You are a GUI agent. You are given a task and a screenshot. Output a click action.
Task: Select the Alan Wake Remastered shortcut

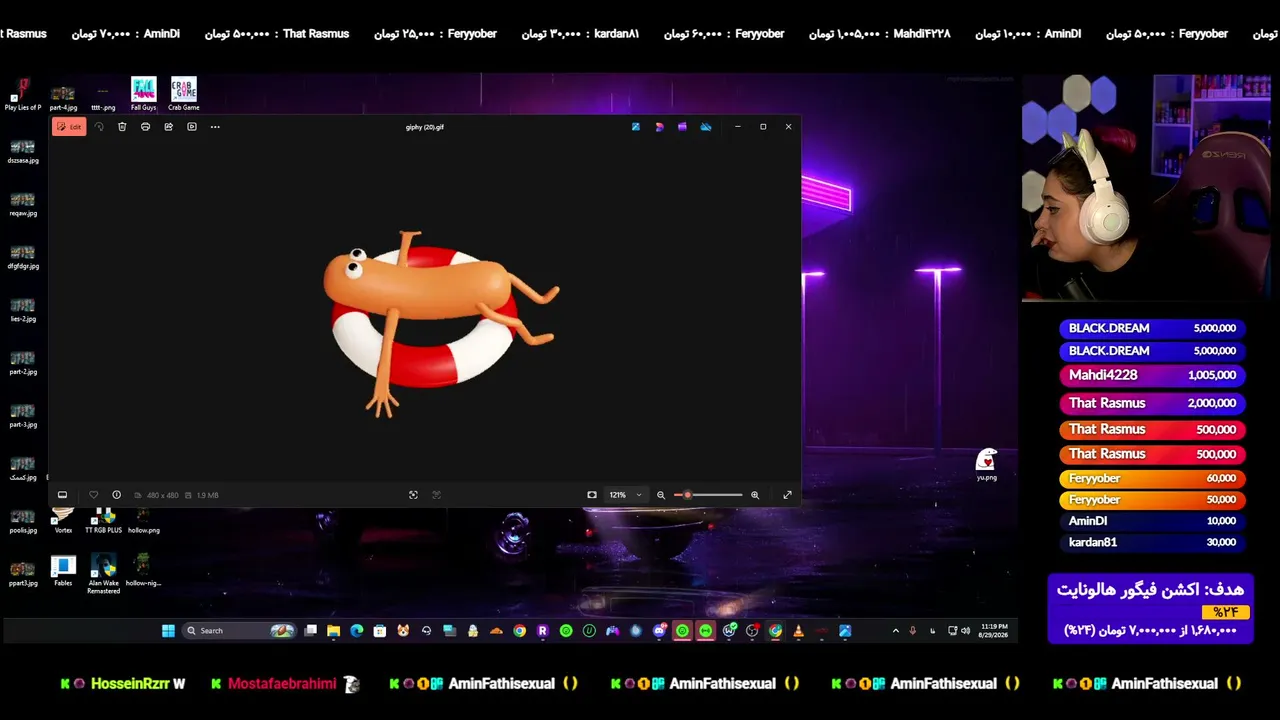click(103, 575)
